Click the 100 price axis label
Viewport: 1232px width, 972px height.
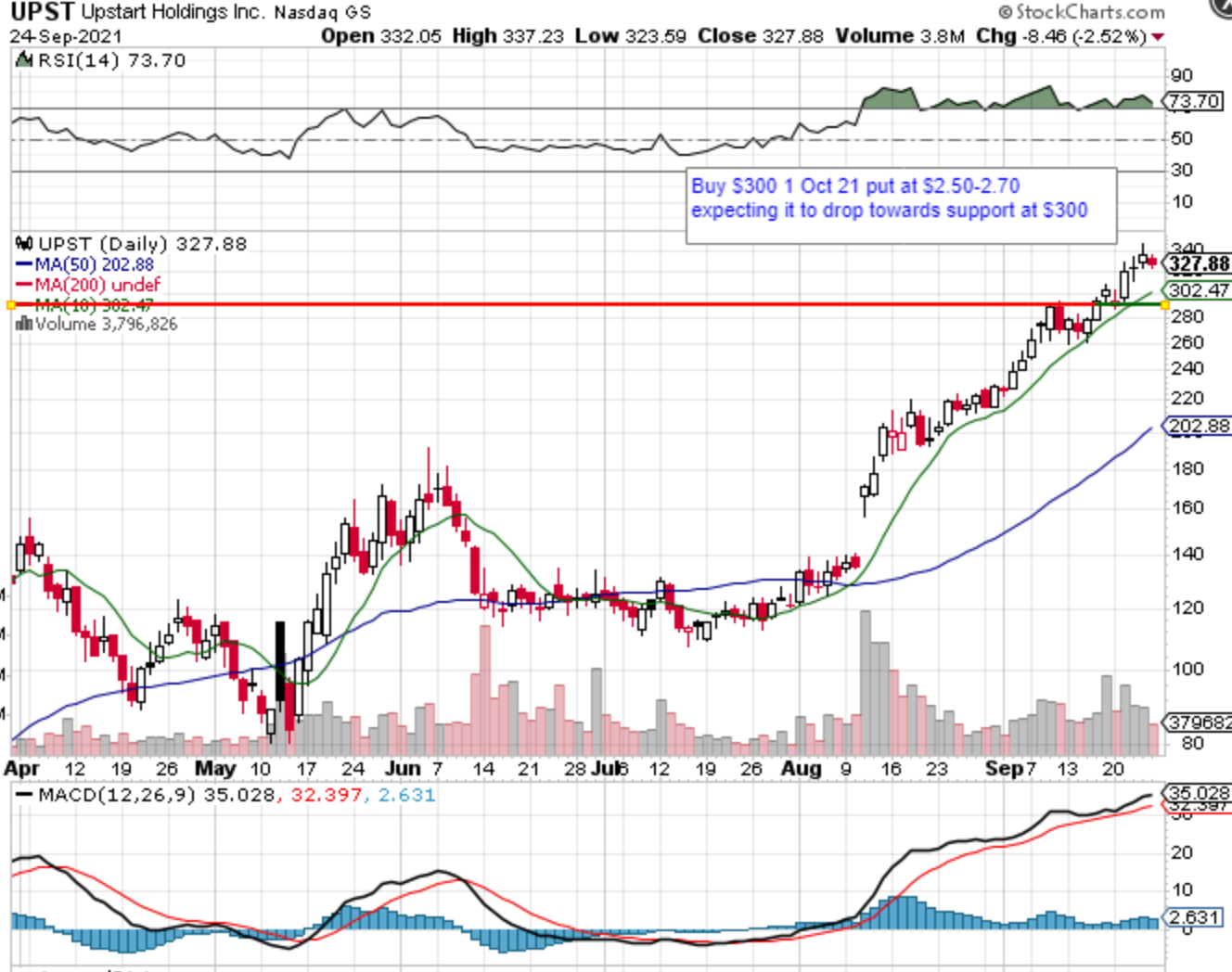(1187, 669)
